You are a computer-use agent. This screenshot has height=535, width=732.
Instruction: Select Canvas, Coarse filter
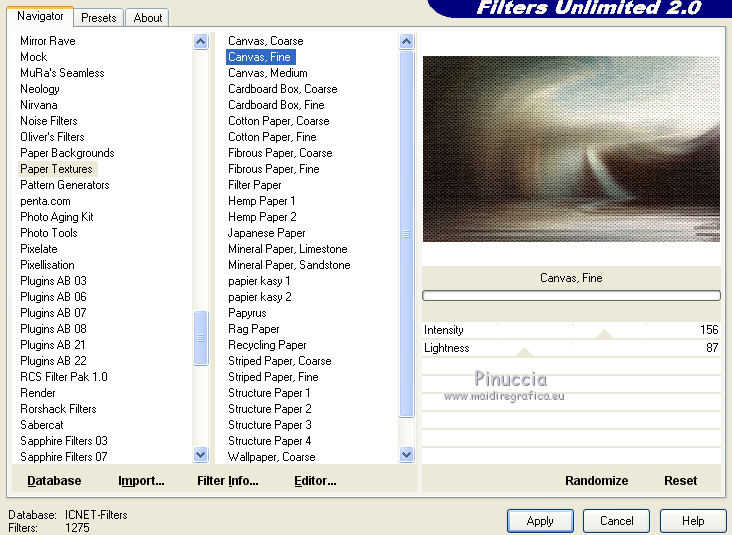pyautogui.click(x=266, y=41)
